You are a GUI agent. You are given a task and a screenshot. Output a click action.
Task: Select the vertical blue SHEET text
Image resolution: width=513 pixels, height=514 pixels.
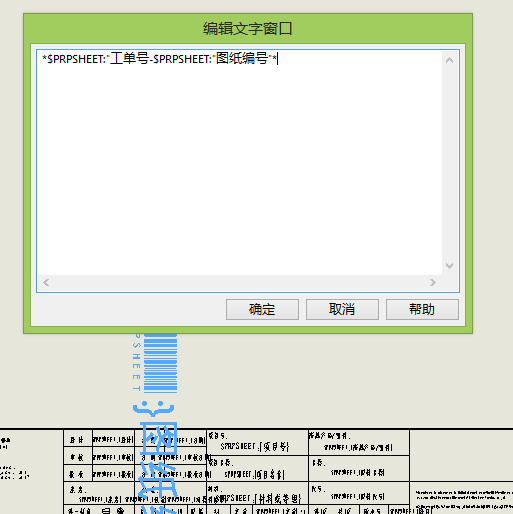(137, 362)
